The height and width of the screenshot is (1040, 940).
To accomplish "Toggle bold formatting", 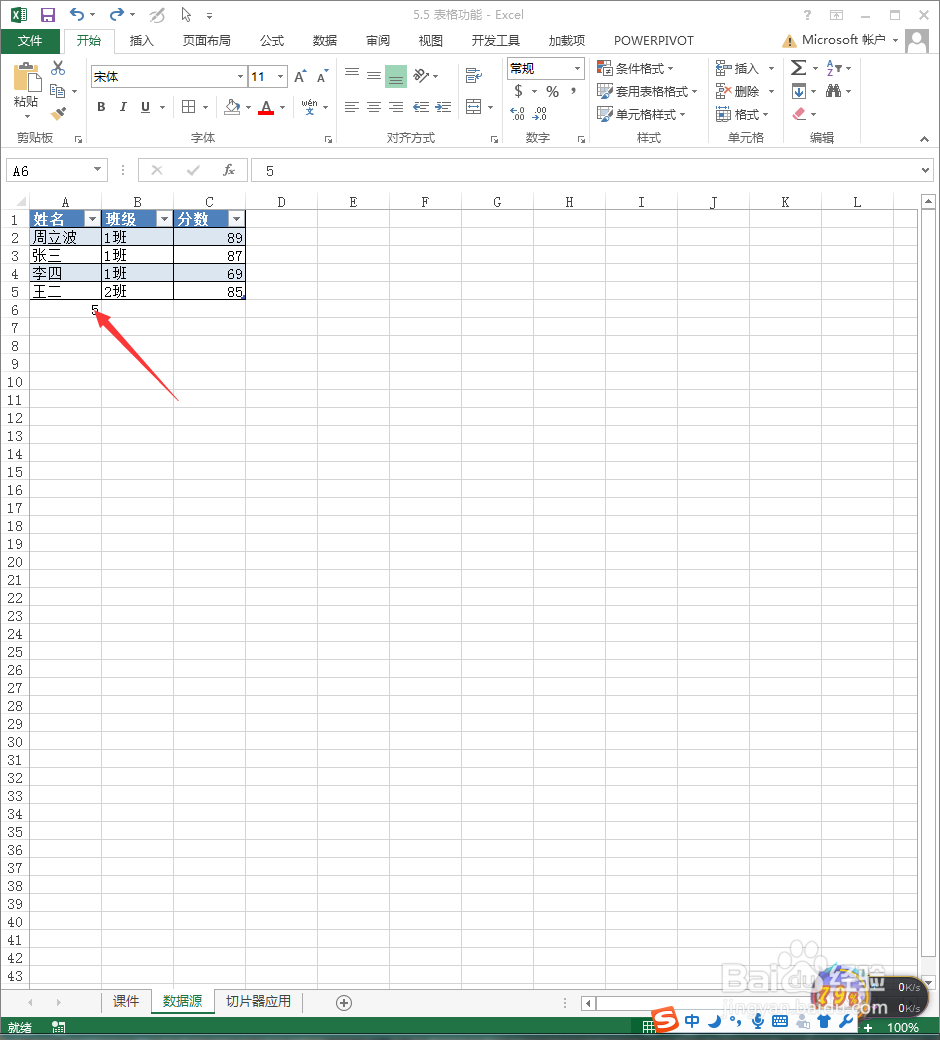I will click(101, 107).
